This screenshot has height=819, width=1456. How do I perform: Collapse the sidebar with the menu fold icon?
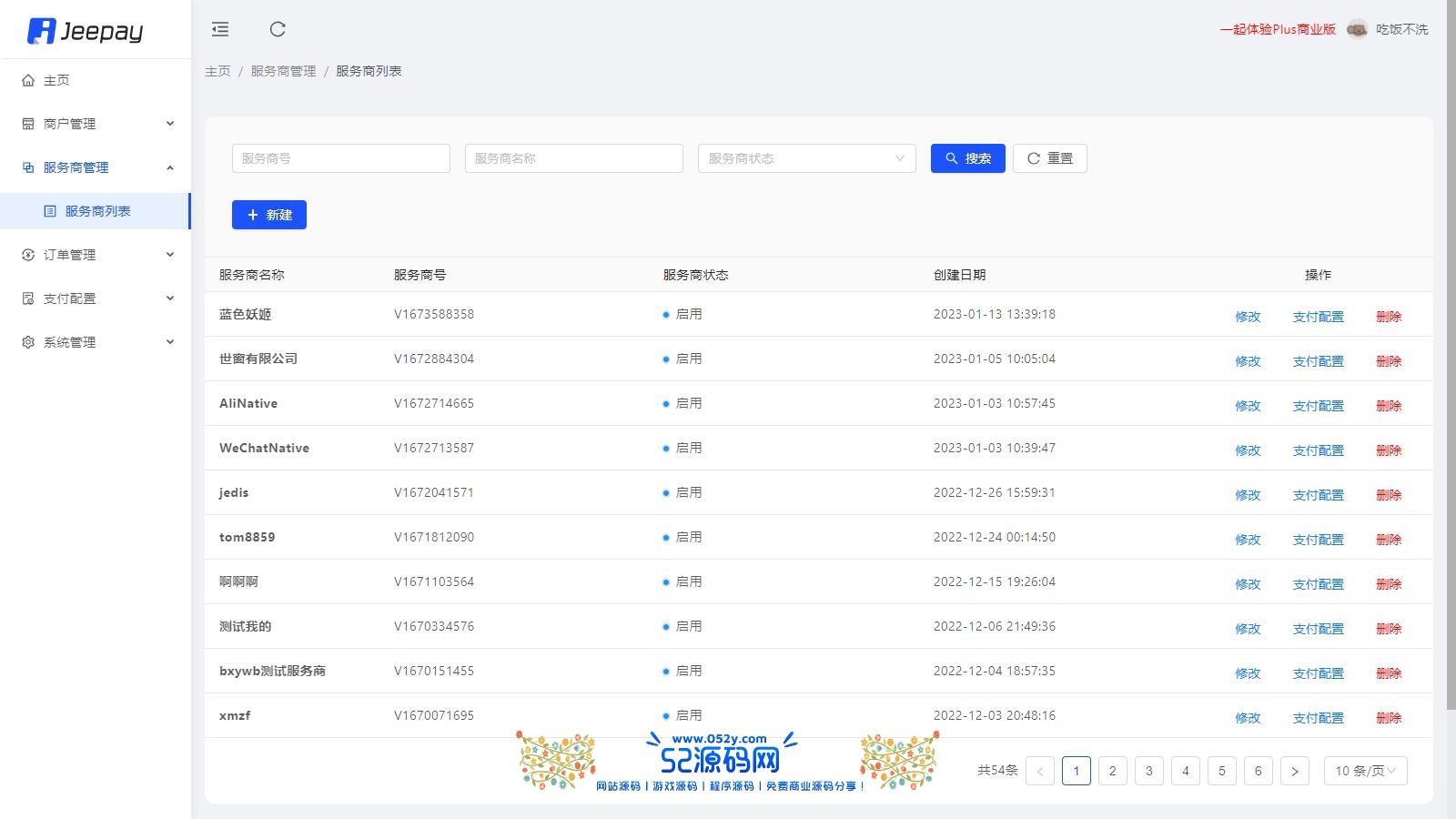pos(220,29)
